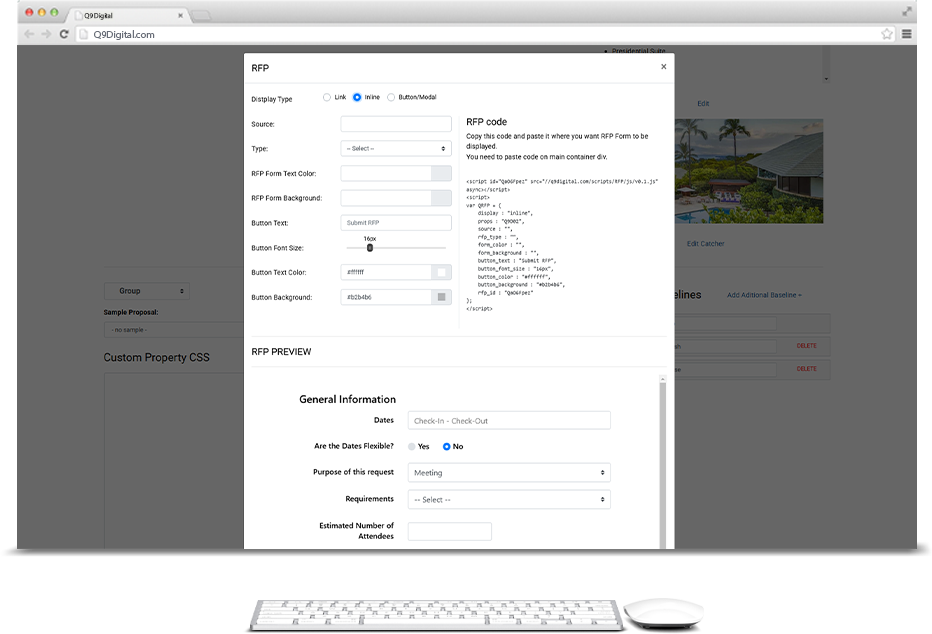The image size is (932, 634).
Task: Click the Custom Property CSS text area
Action: 174,461
